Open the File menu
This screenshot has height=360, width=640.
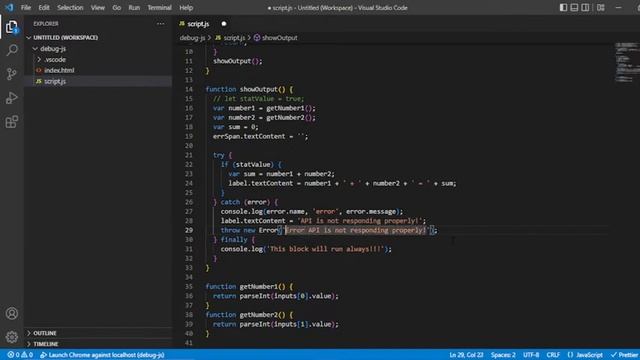[26, 7]
